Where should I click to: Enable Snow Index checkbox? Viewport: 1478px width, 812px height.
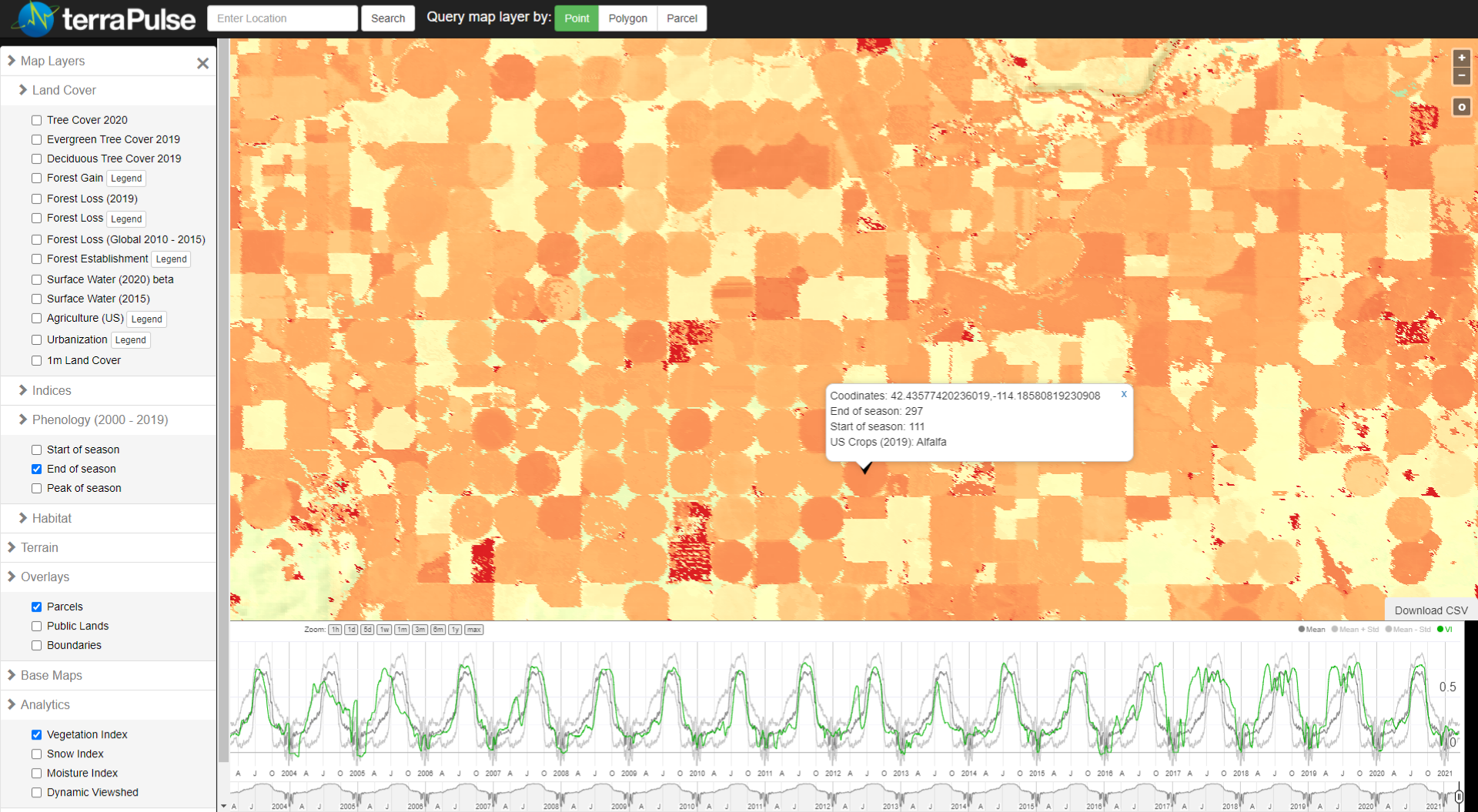(x=36, y=754)
